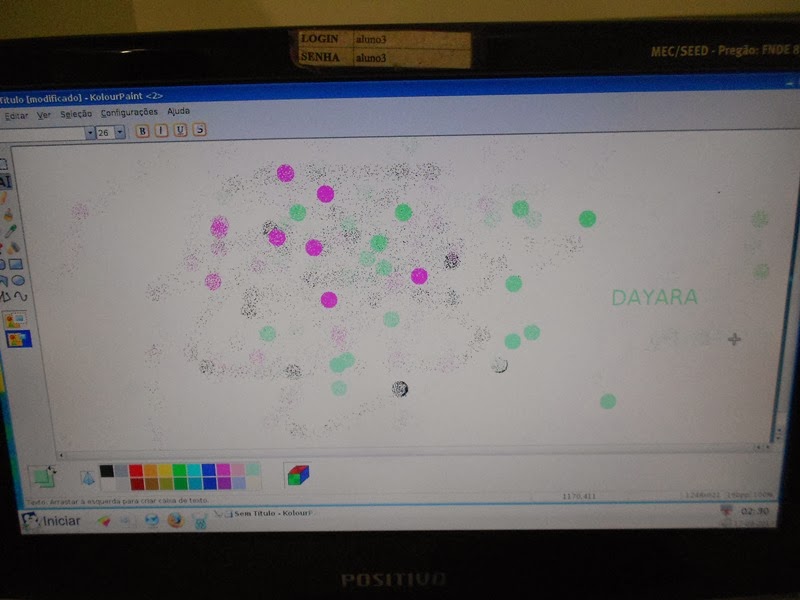Choose the filled Rectangle shape tool
Viewport: 800px width, 600px height.
pos(16,264)
